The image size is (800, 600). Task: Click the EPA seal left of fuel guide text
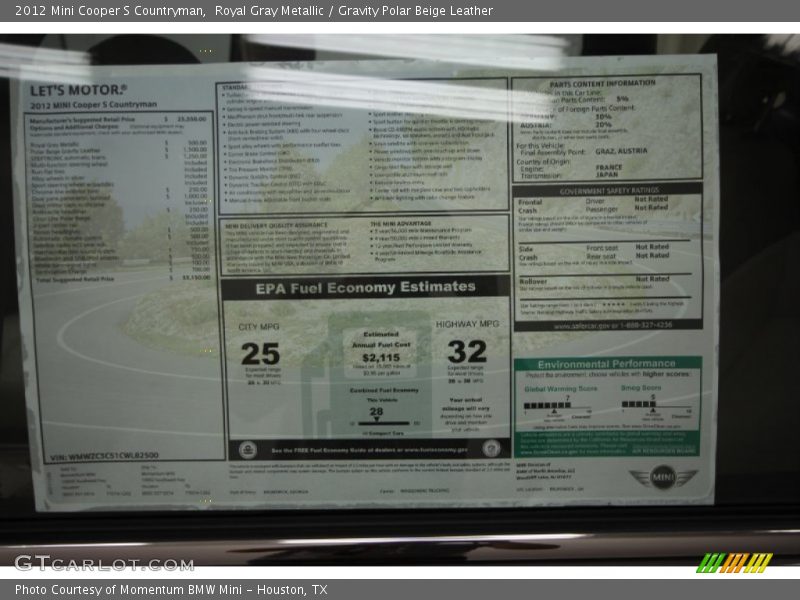(247, 450)
